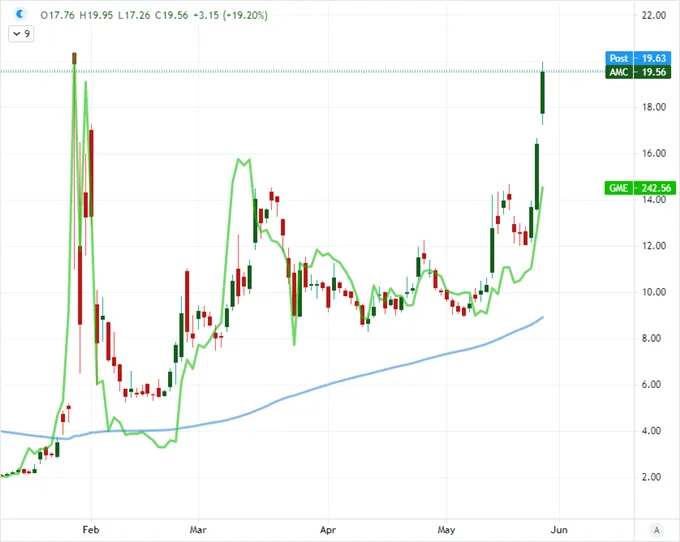
Task: Select the blue moving average line
Action: tap(330, 384)
